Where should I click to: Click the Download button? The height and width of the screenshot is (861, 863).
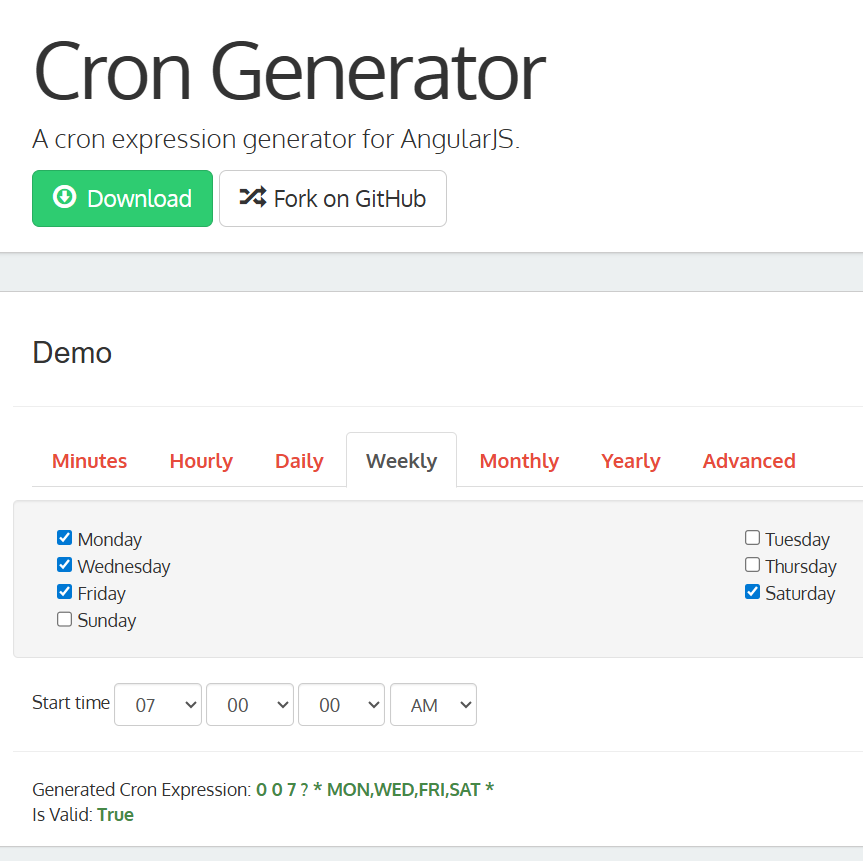tap(122, 198)
